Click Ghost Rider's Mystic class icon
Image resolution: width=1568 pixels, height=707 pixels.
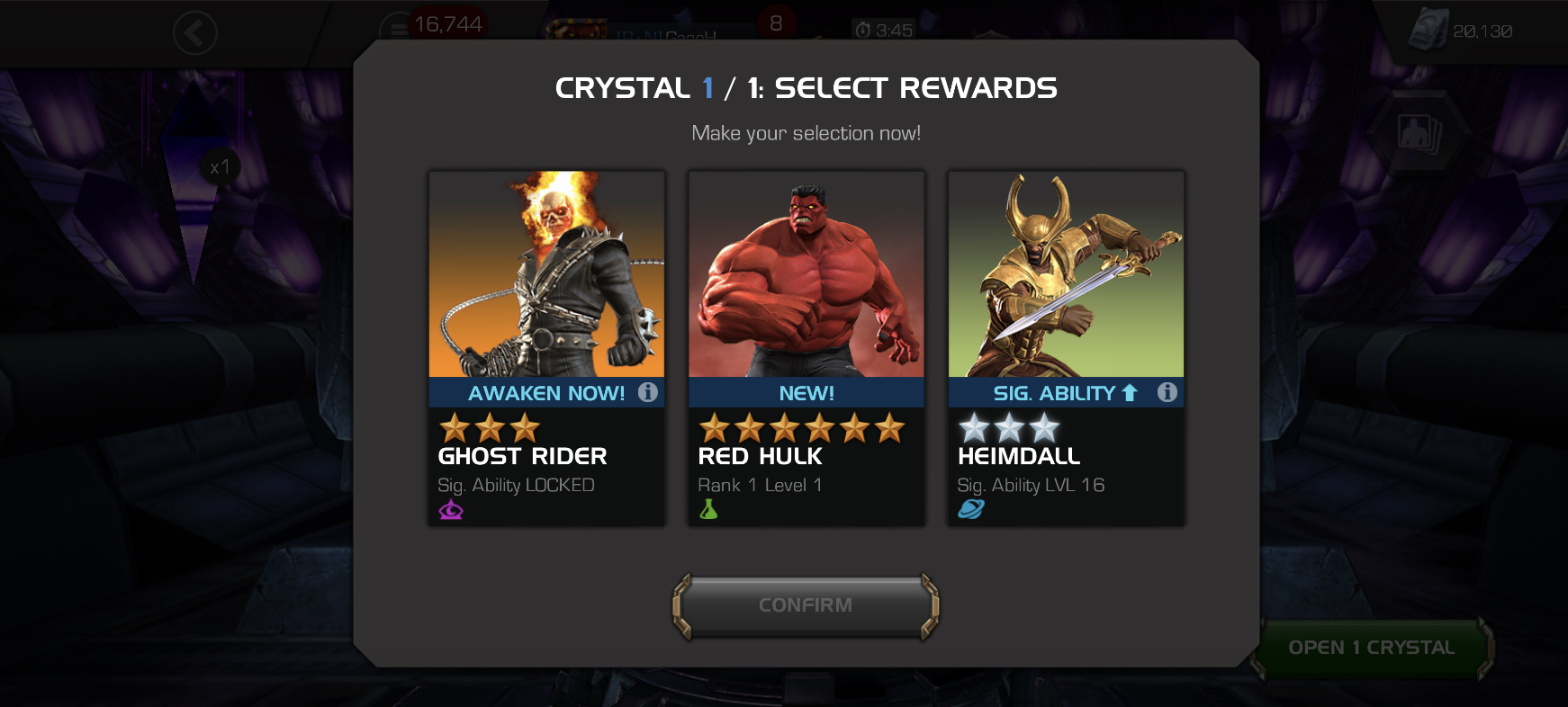click(x=451, y=510)
